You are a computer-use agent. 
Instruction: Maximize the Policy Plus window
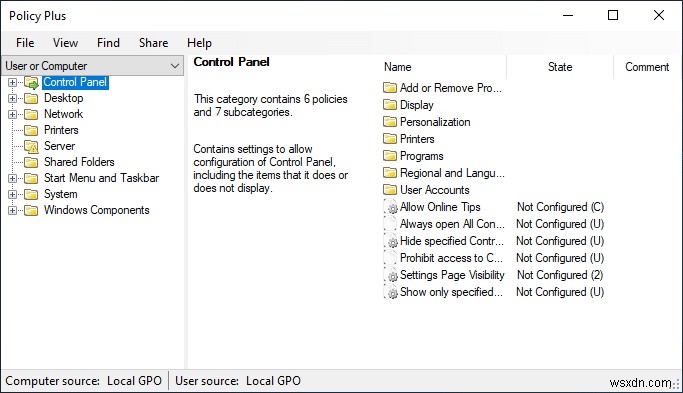tap(613, 15)
